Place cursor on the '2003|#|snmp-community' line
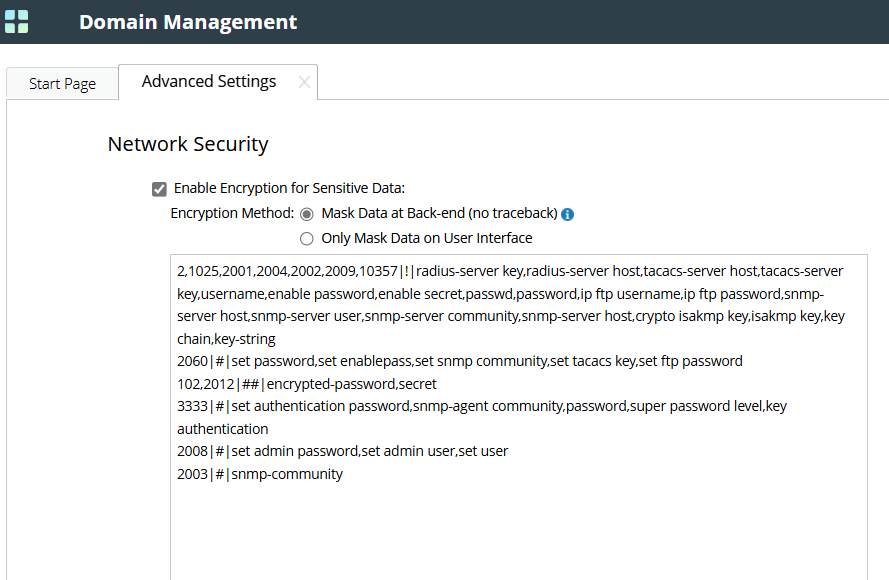Viewport: 889px width, 580px height. point(260,474)
